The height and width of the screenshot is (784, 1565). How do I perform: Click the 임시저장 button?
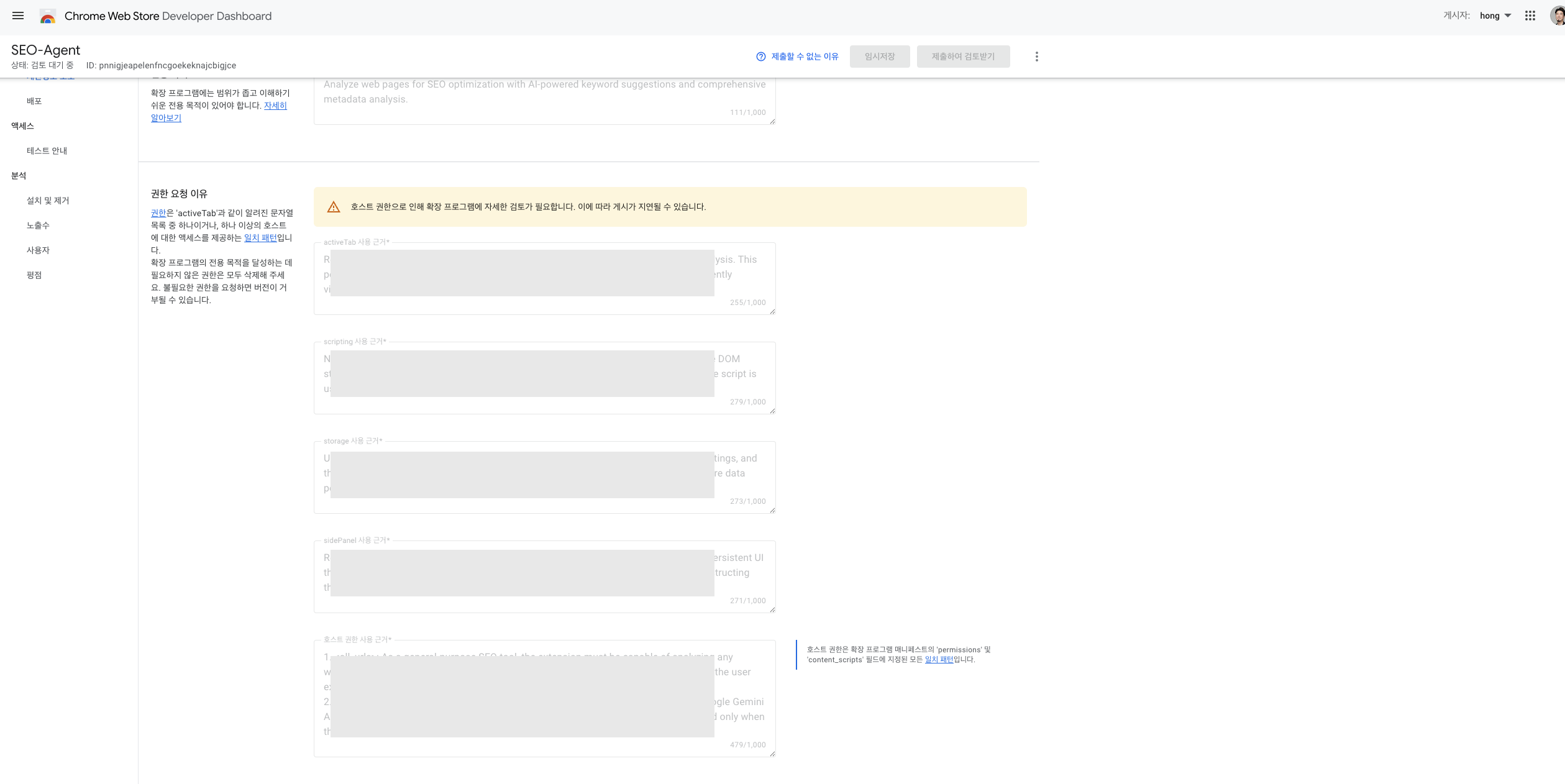(x=879, y=57)
